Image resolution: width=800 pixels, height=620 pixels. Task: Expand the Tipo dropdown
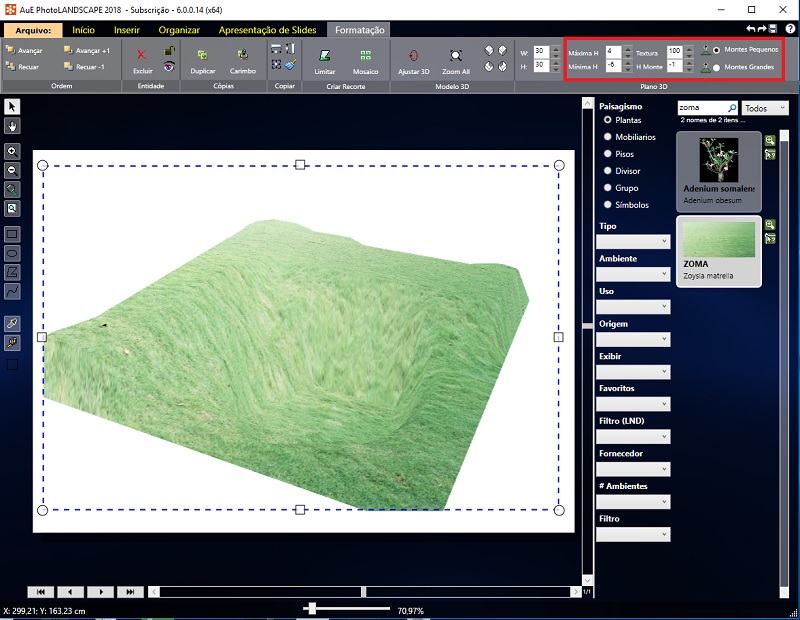tap(633, 241)
